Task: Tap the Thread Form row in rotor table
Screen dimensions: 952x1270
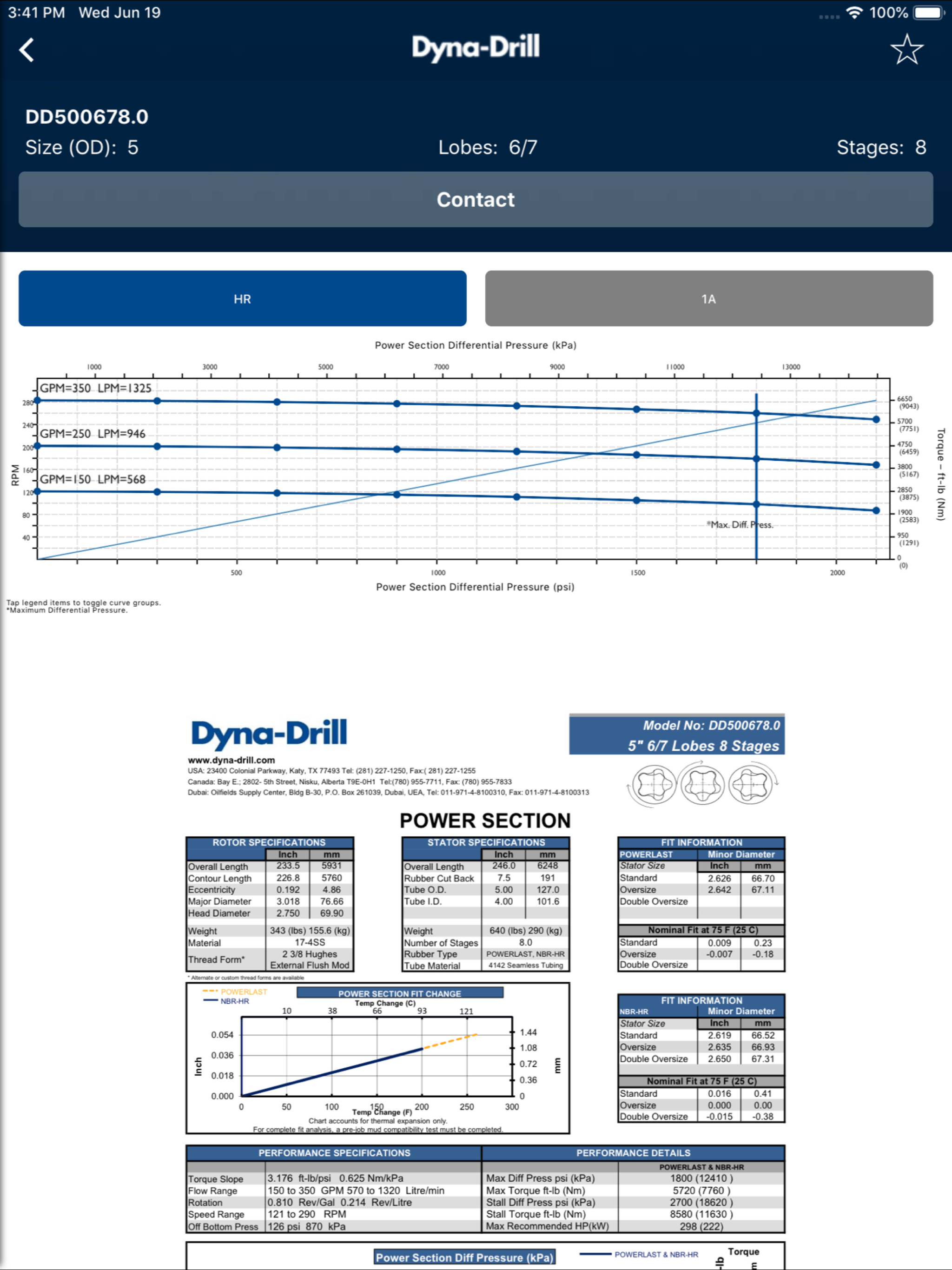Action: tap(269, 959)
